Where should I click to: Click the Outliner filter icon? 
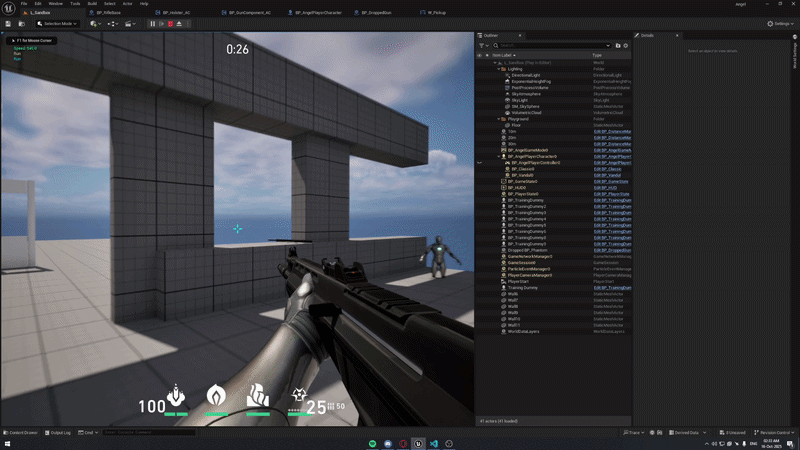(483, 45)
